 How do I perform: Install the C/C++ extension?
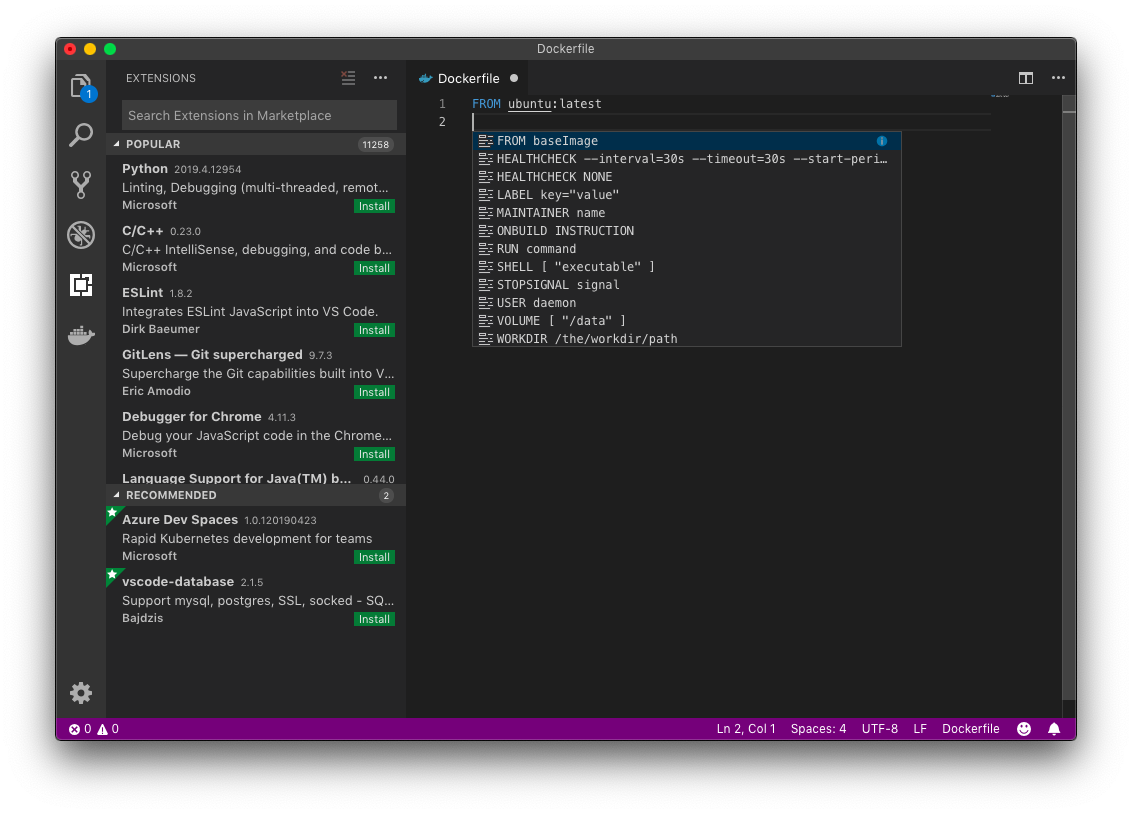[374, 268]
